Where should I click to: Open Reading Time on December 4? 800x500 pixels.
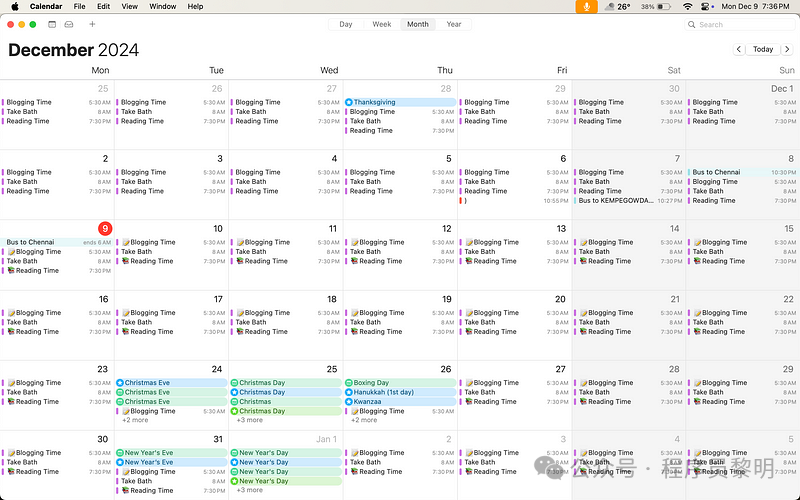(x=286, y=191)
